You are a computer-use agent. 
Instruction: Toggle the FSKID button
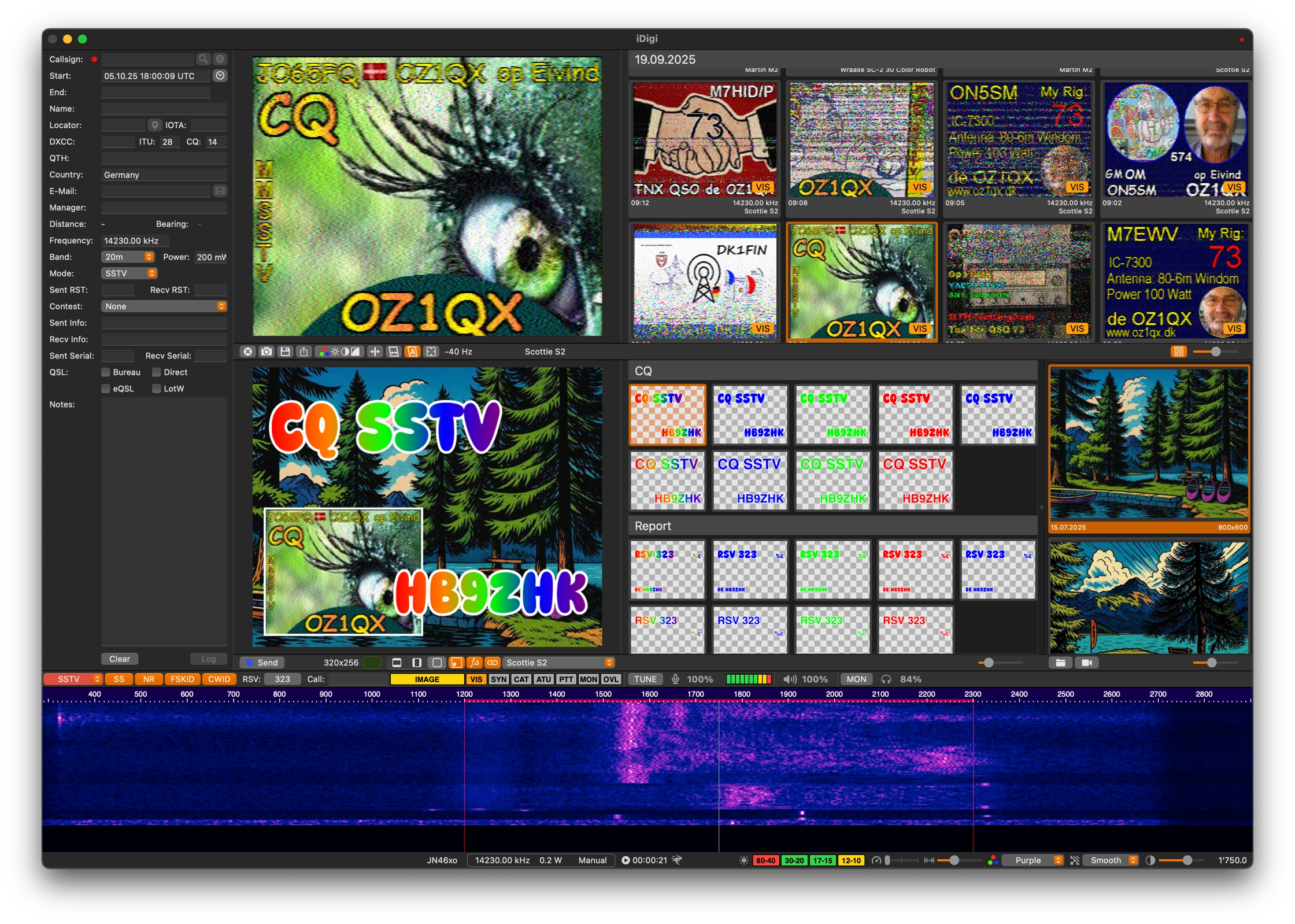coord(182,679)
